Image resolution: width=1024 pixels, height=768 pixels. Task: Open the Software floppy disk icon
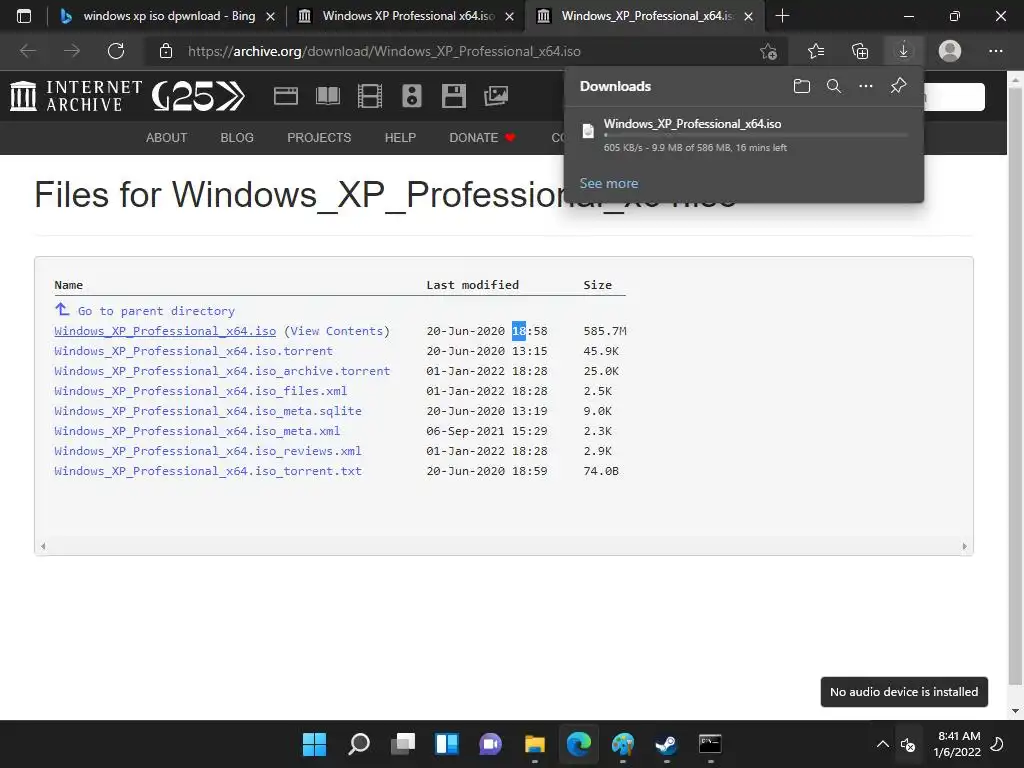point(453,96)
